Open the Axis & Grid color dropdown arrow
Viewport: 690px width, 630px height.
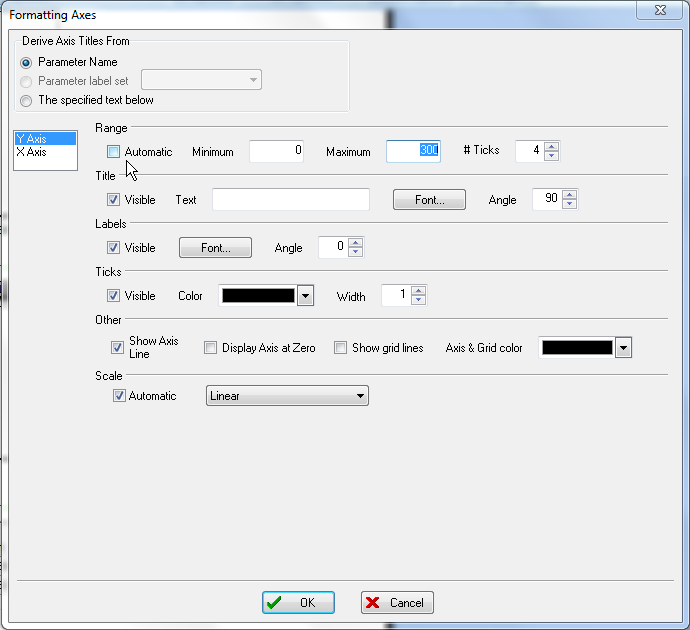pyautogui.click(x=624, y=348)
